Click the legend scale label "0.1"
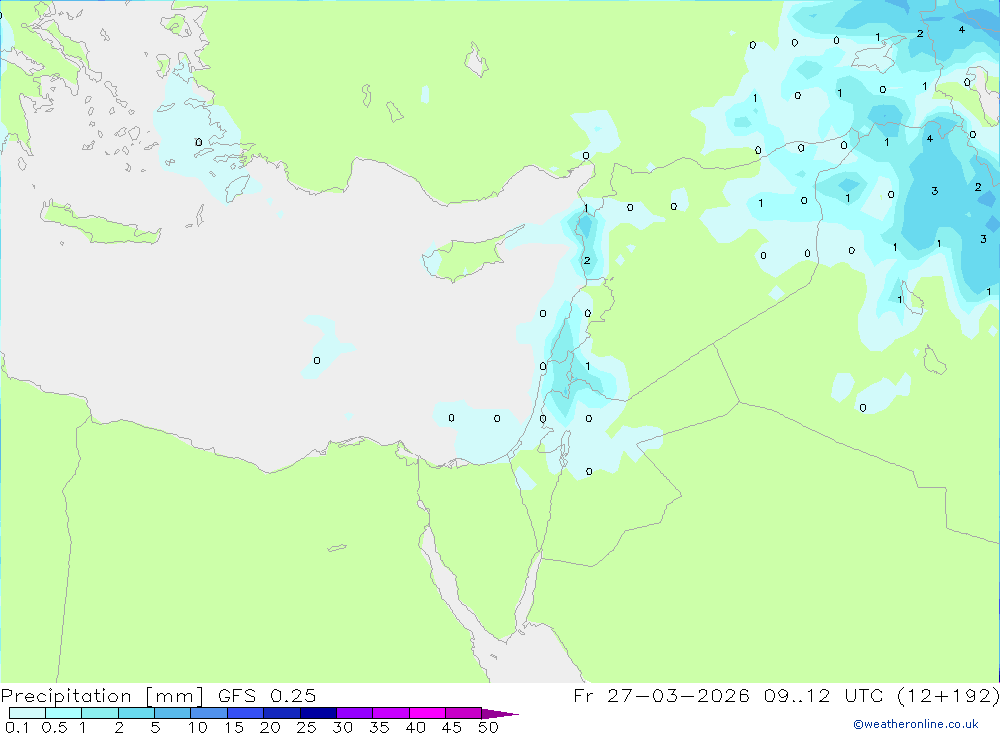This screenshot has height=733, width=1000. coord(17,727)
